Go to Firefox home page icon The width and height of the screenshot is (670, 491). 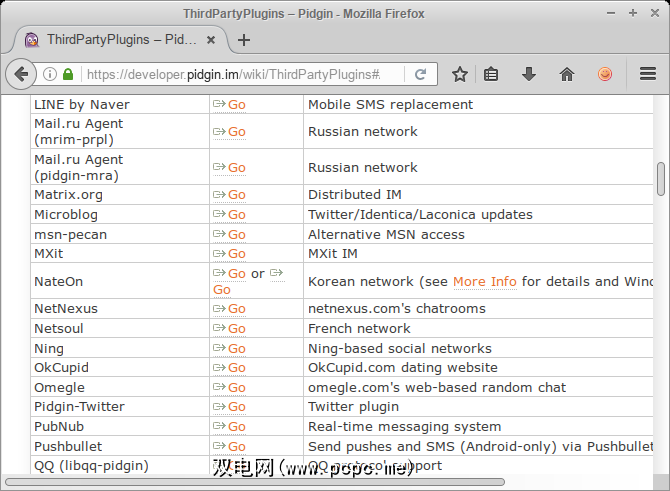click(567, 74)
